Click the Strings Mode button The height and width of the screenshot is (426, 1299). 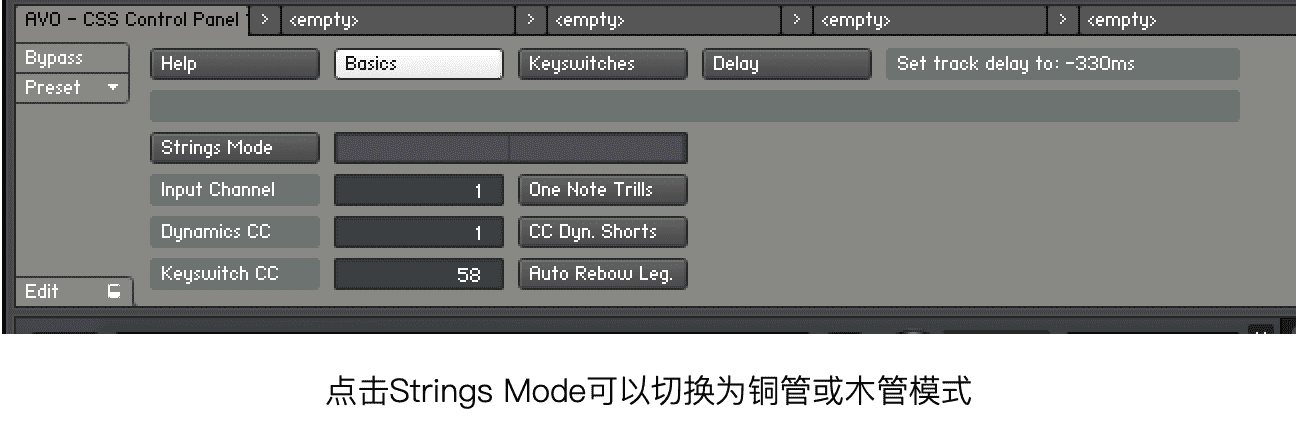[x=234, y=148]
